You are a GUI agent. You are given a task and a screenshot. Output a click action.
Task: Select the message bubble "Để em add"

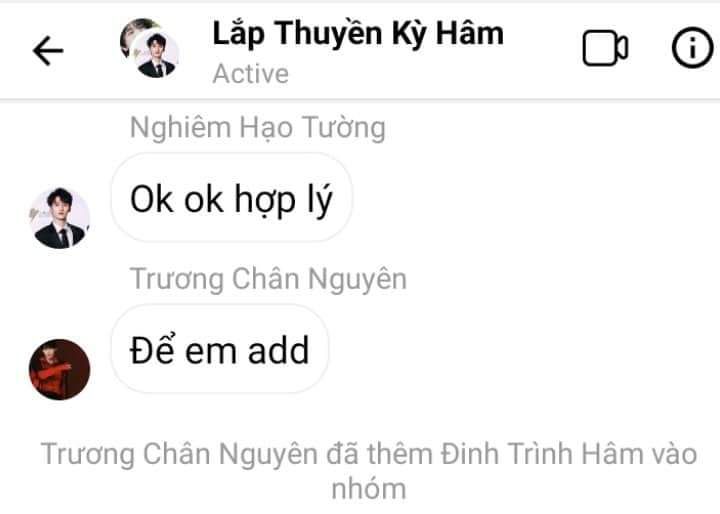(x=219, y=349)
